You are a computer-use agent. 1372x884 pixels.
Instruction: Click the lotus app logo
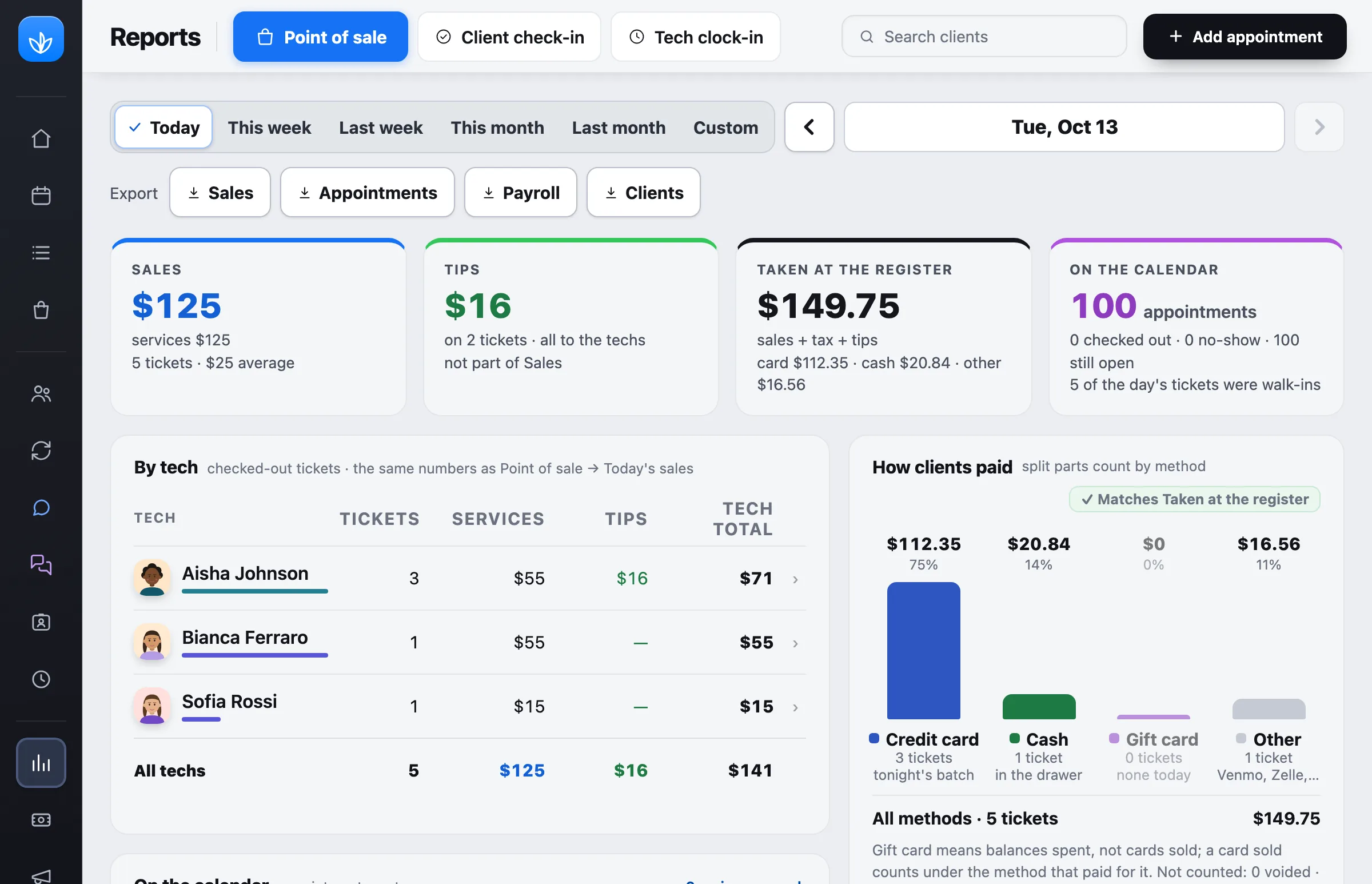click(41, 39)
